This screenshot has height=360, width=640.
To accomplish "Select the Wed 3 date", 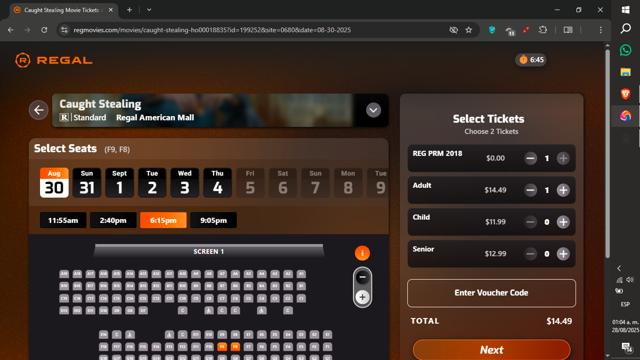I will [x=185, y=183].
